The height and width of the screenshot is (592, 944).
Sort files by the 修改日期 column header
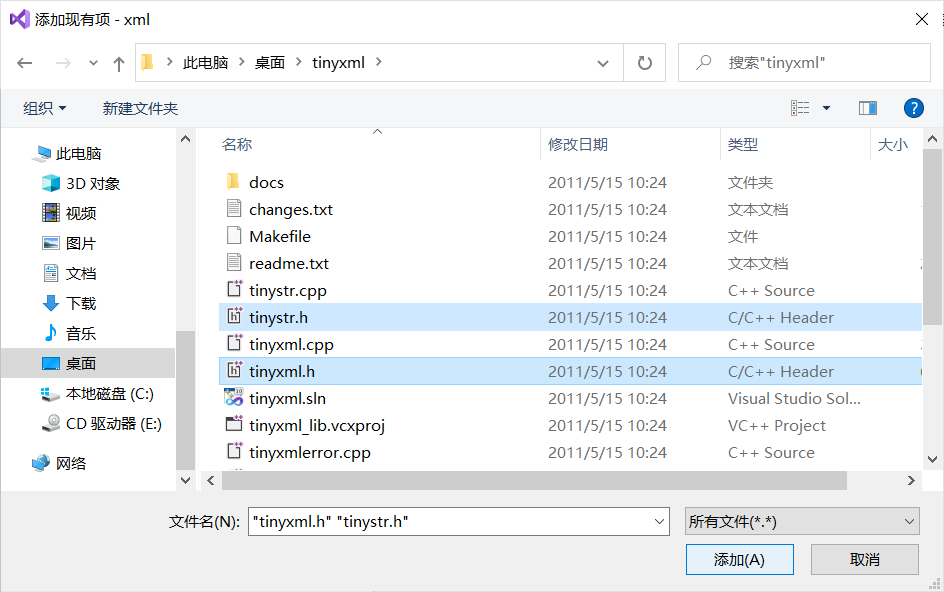578,144
